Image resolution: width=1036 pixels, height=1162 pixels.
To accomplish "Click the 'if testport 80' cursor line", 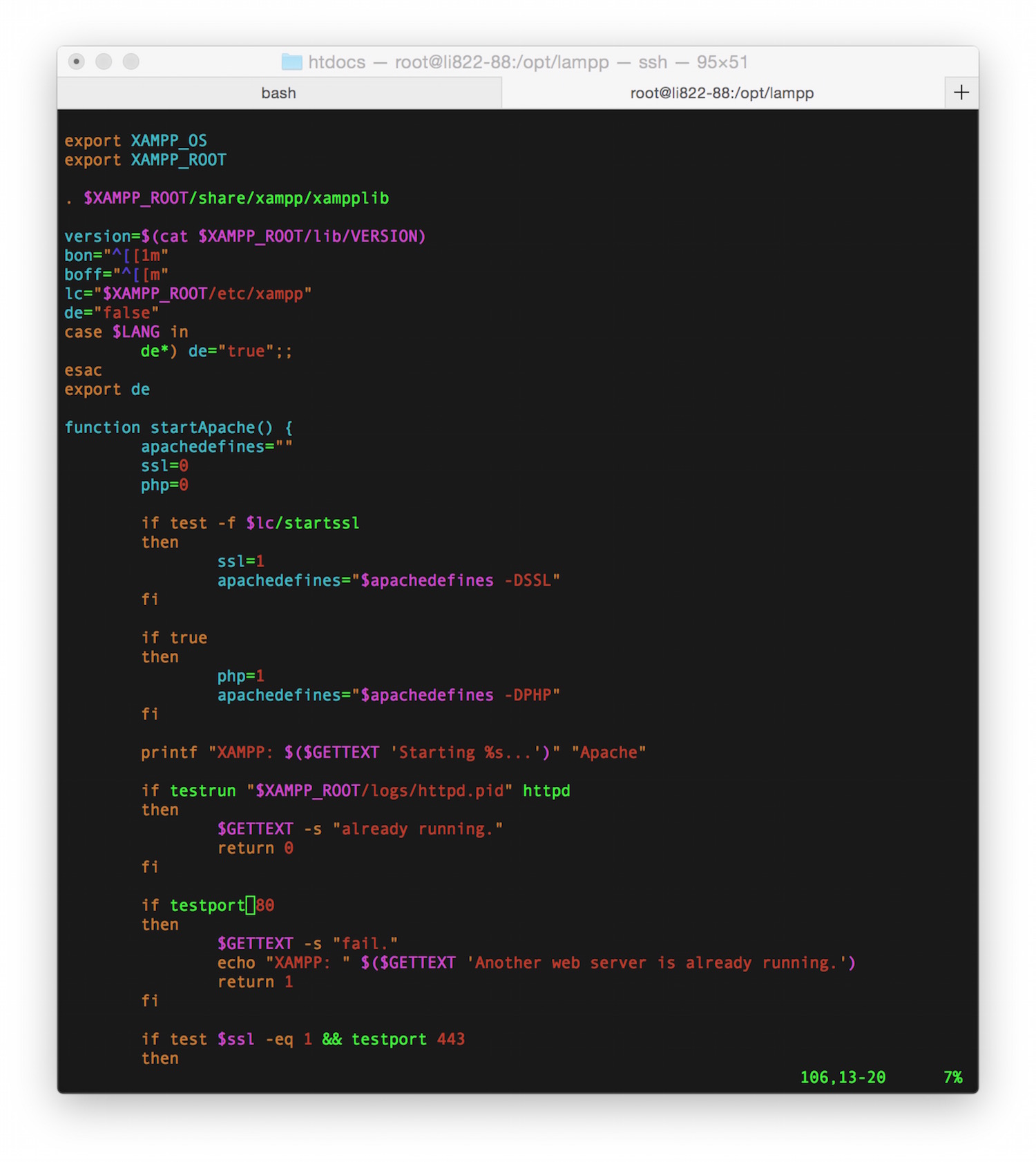I will coord(207,906).
